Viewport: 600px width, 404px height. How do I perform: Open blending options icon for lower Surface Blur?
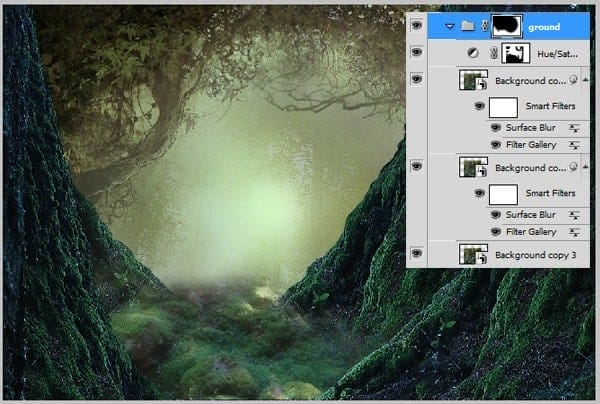point(574,215)
